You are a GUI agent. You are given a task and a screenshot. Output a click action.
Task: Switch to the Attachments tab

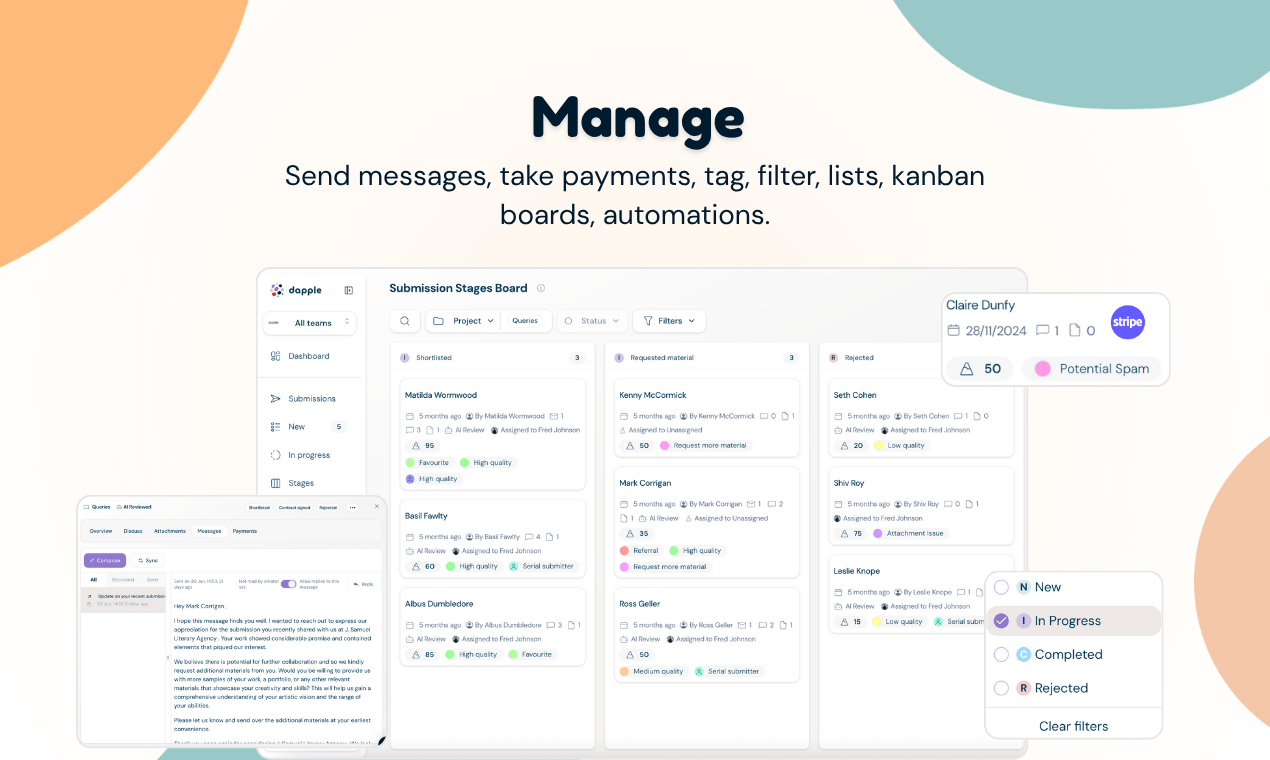(x=170, y=531)
